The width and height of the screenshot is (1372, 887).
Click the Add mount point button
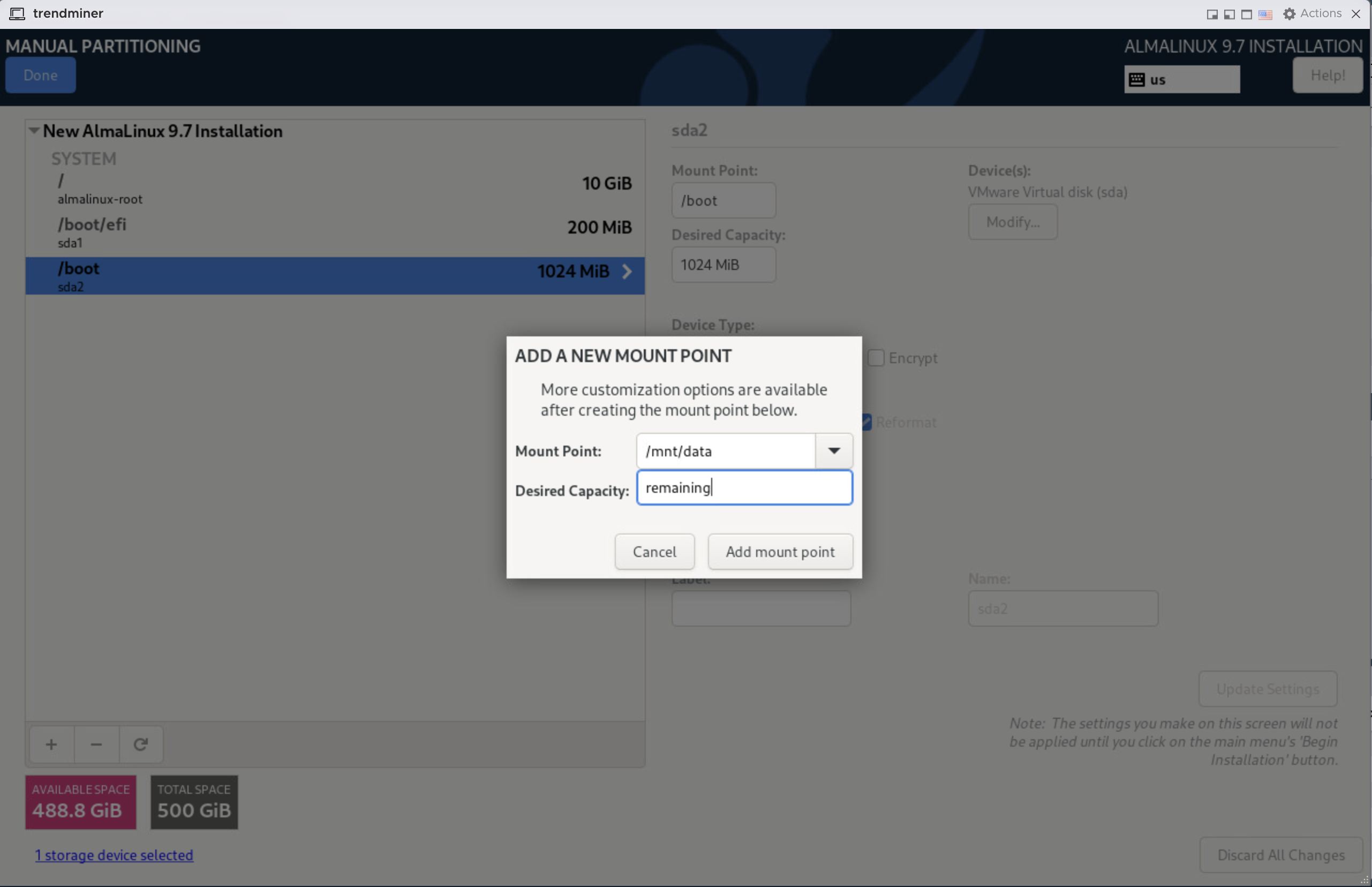780,552
